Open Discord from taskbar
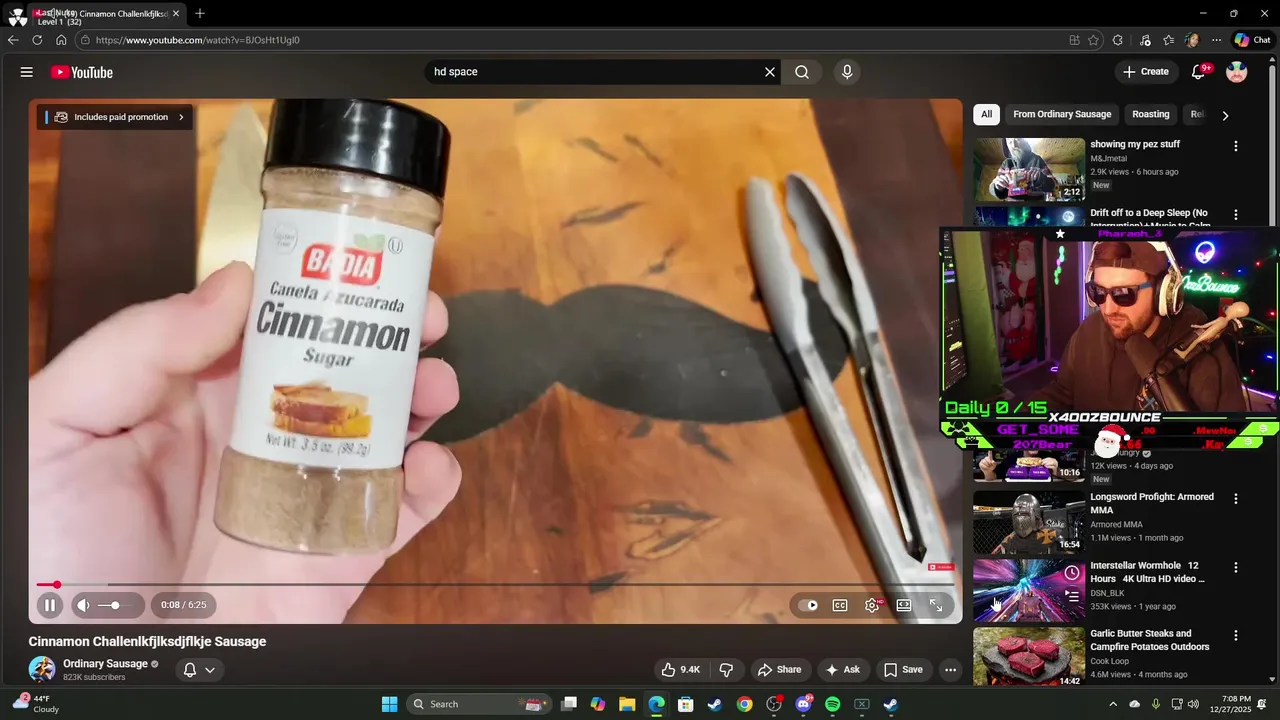 click(803, 704)
